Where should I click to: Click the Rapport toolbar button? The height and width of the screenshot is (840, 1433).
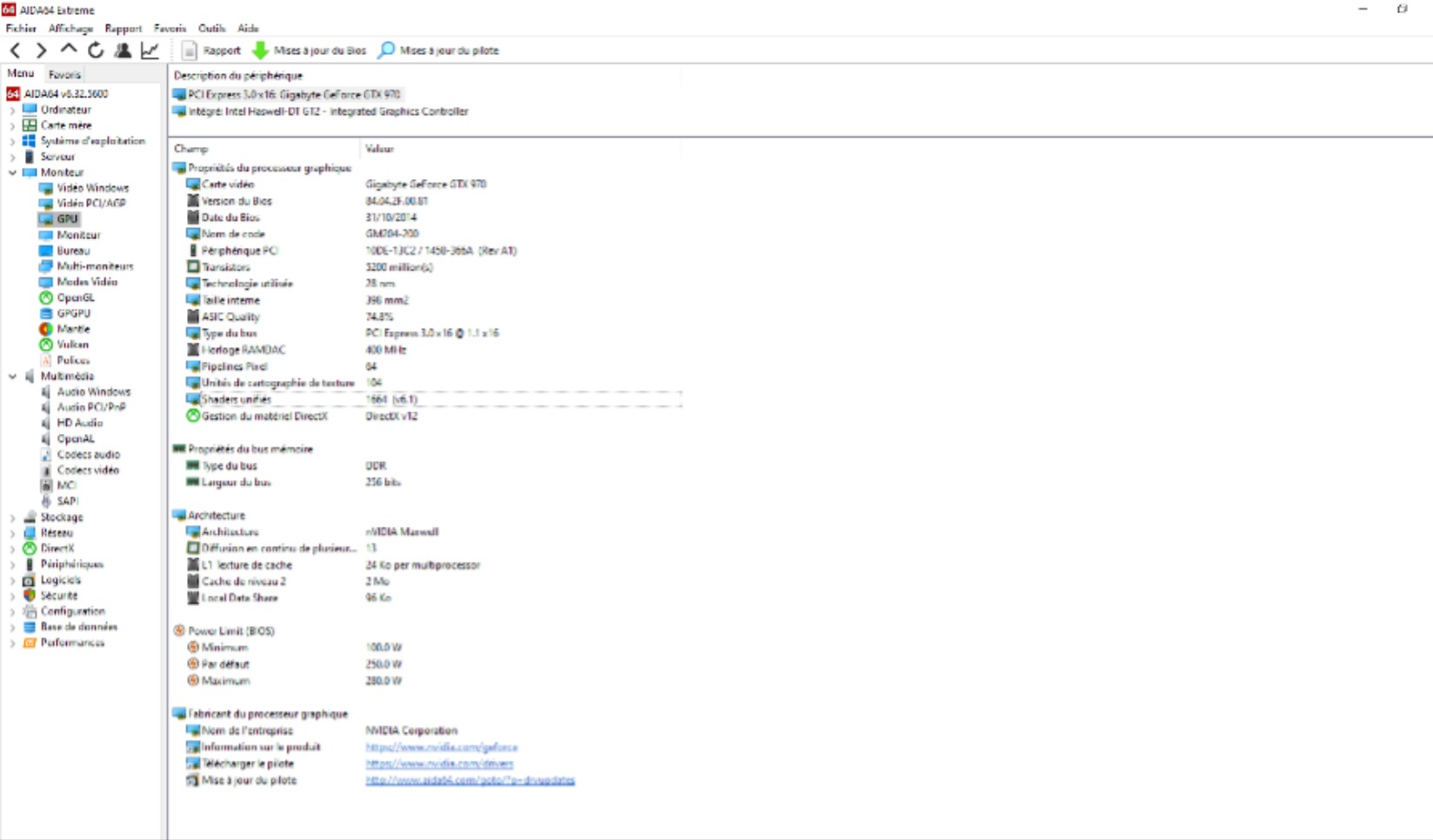(211, 50)
